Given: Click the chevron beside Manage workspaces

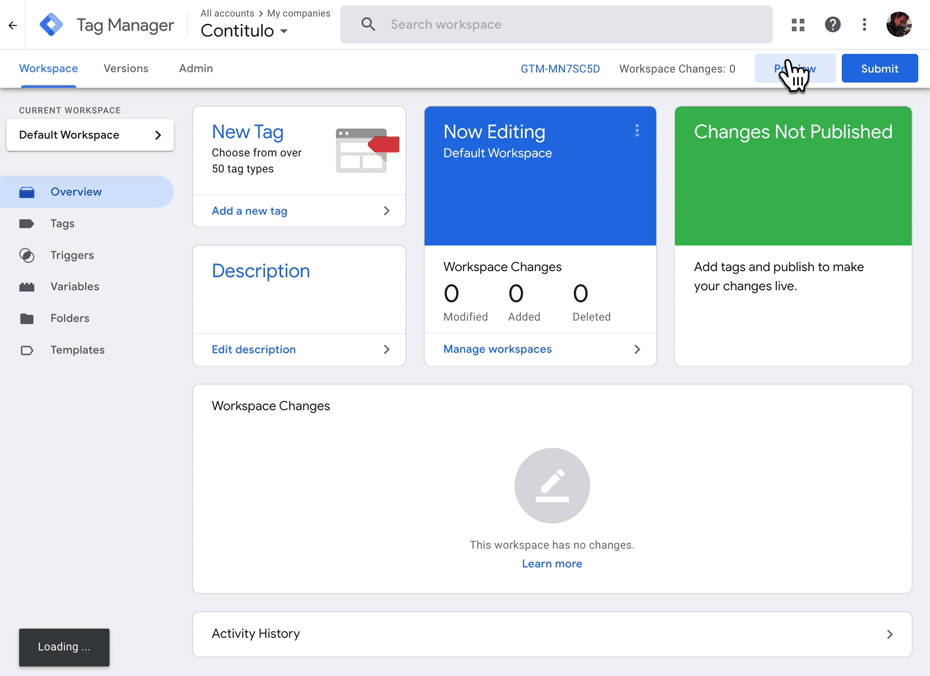Looking at the screenshot, I should [x=637, y=350].
